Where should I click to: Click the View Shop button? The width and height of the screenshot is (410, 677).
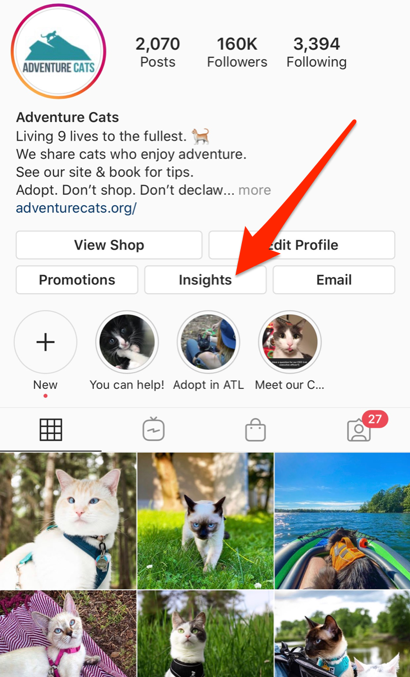pyautogui.click(x=109, y=245)
